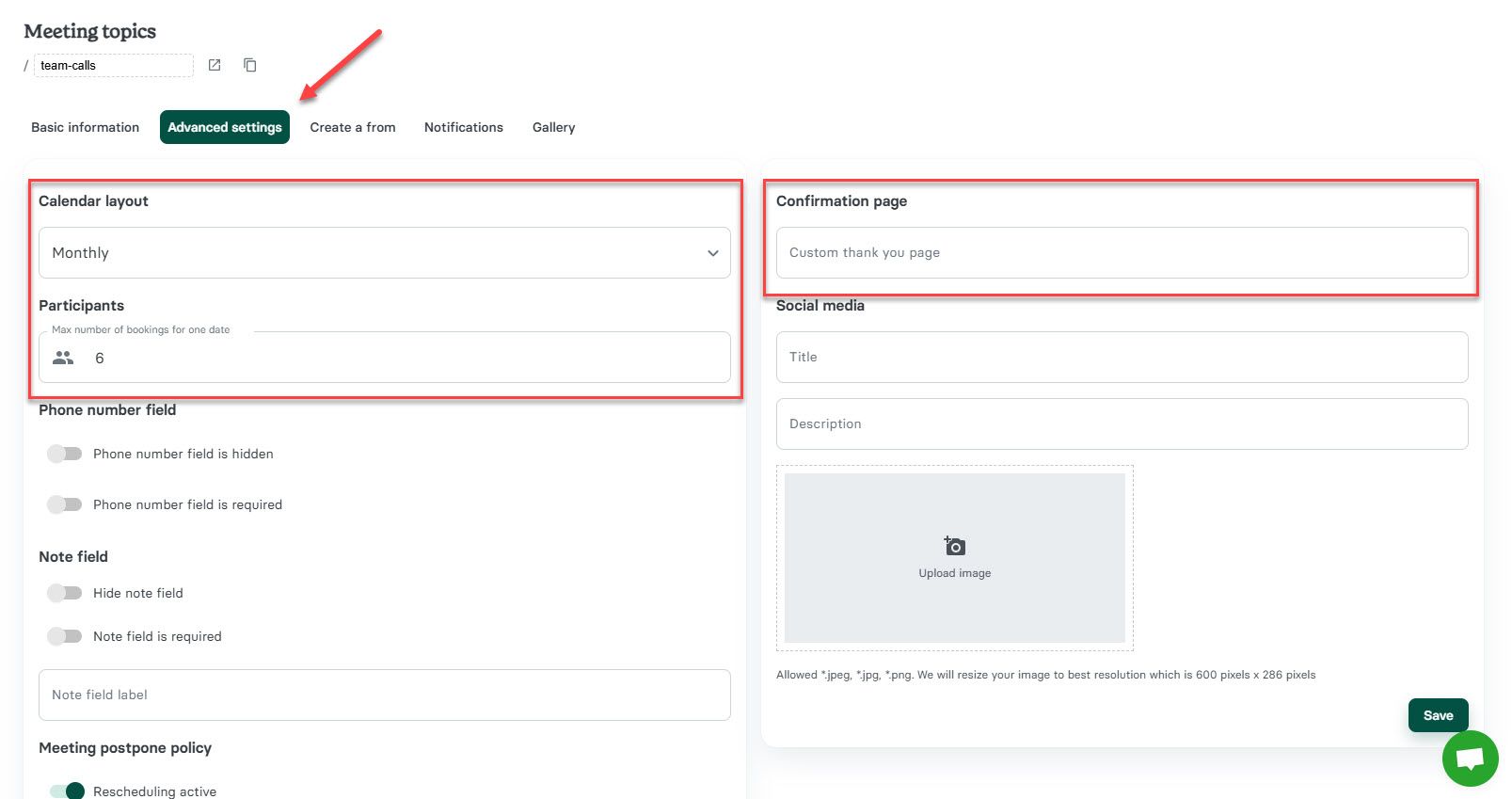Click the Note field label input
The image size is (1512, 799).
coord(384,695)
